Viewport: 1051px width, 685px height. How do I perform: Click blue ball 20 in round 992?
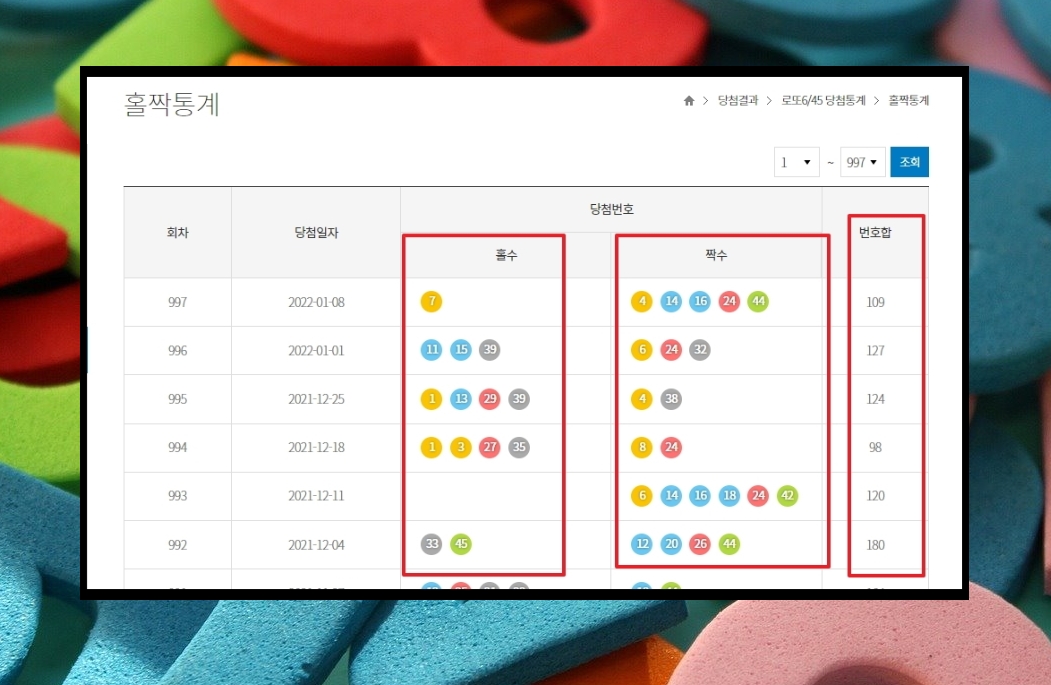(671, 544)
